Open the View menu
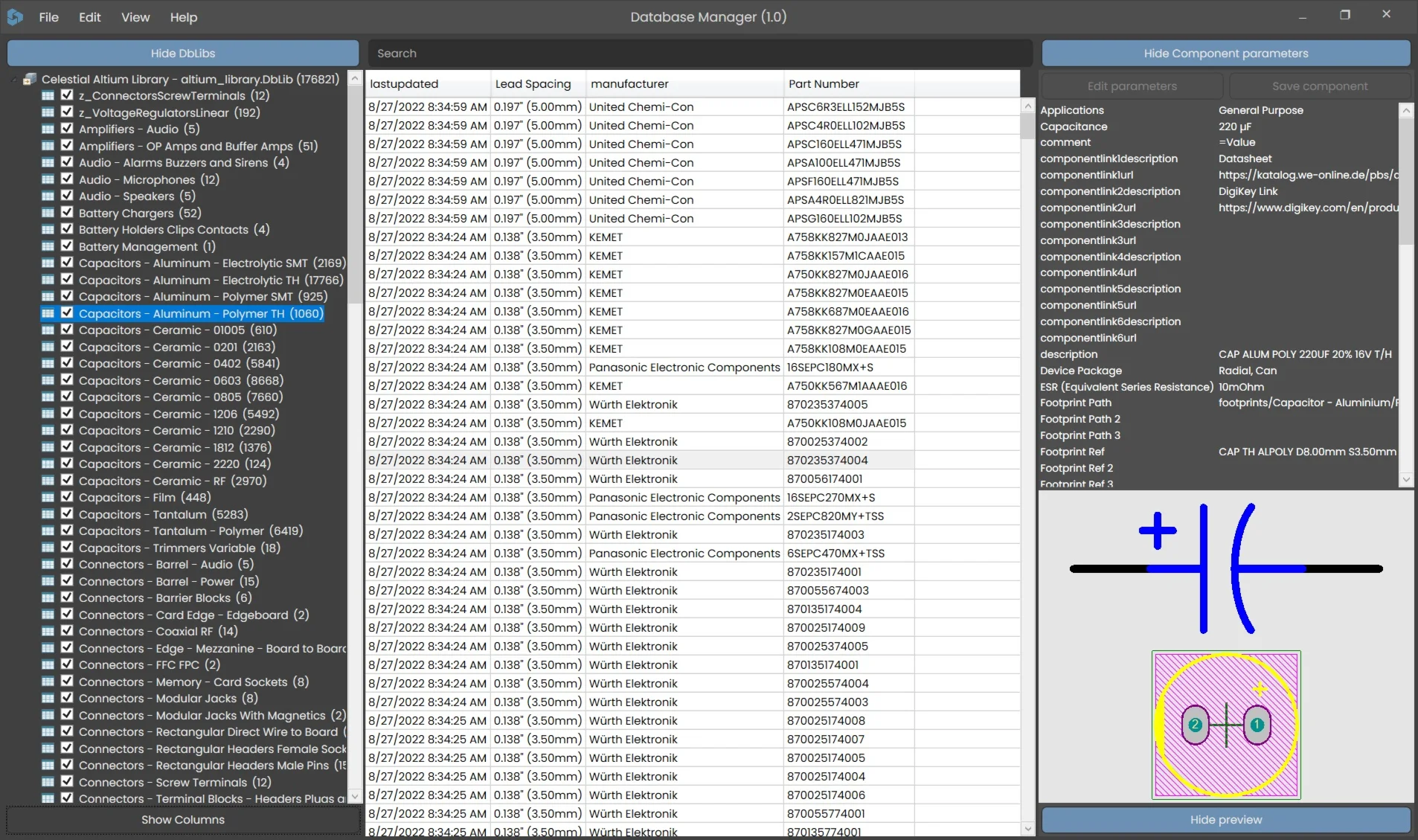Screen dimensions: 1418x840 pos(135,17)
